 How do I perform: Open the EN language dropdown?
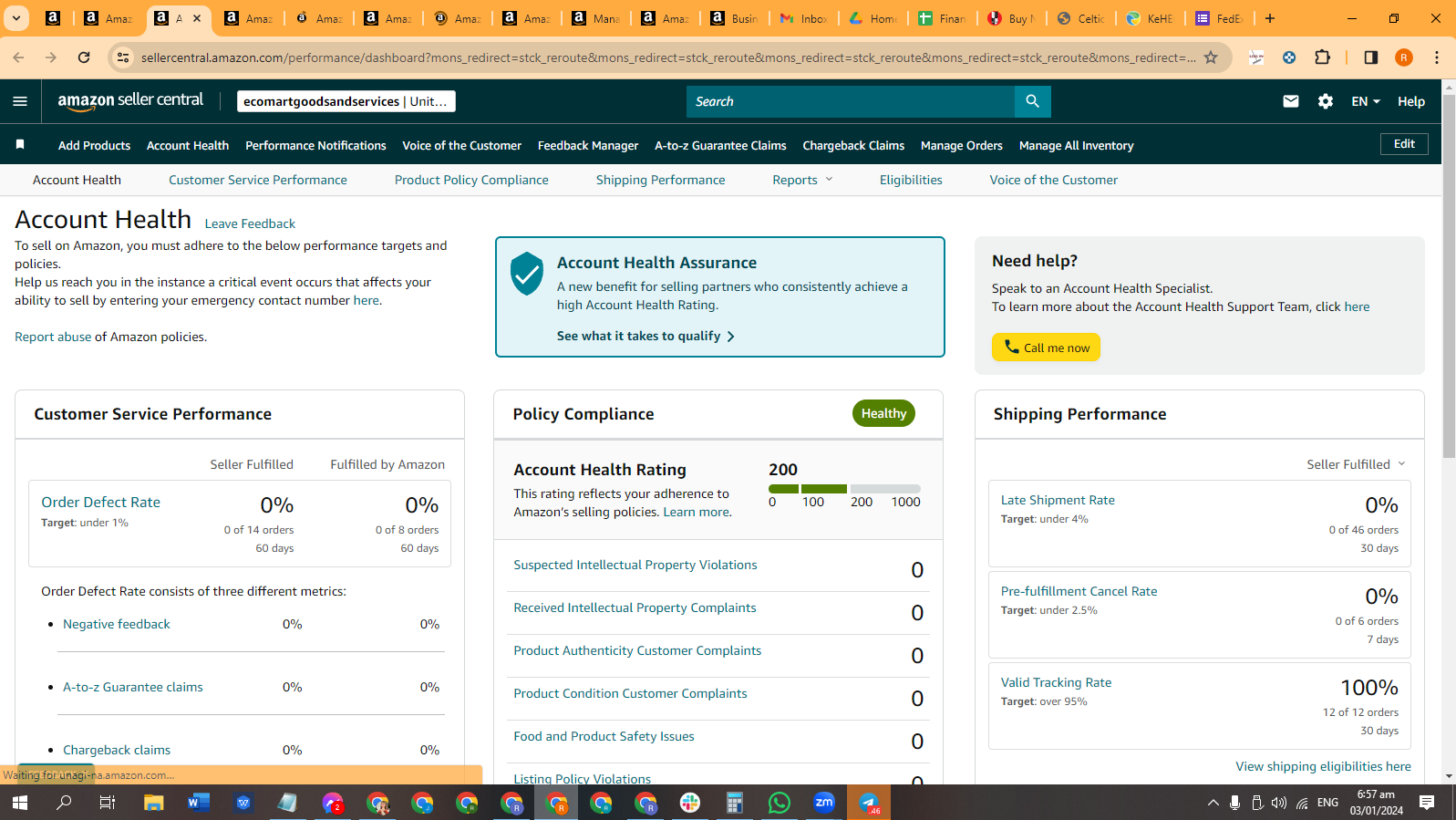click(1366, 101)
